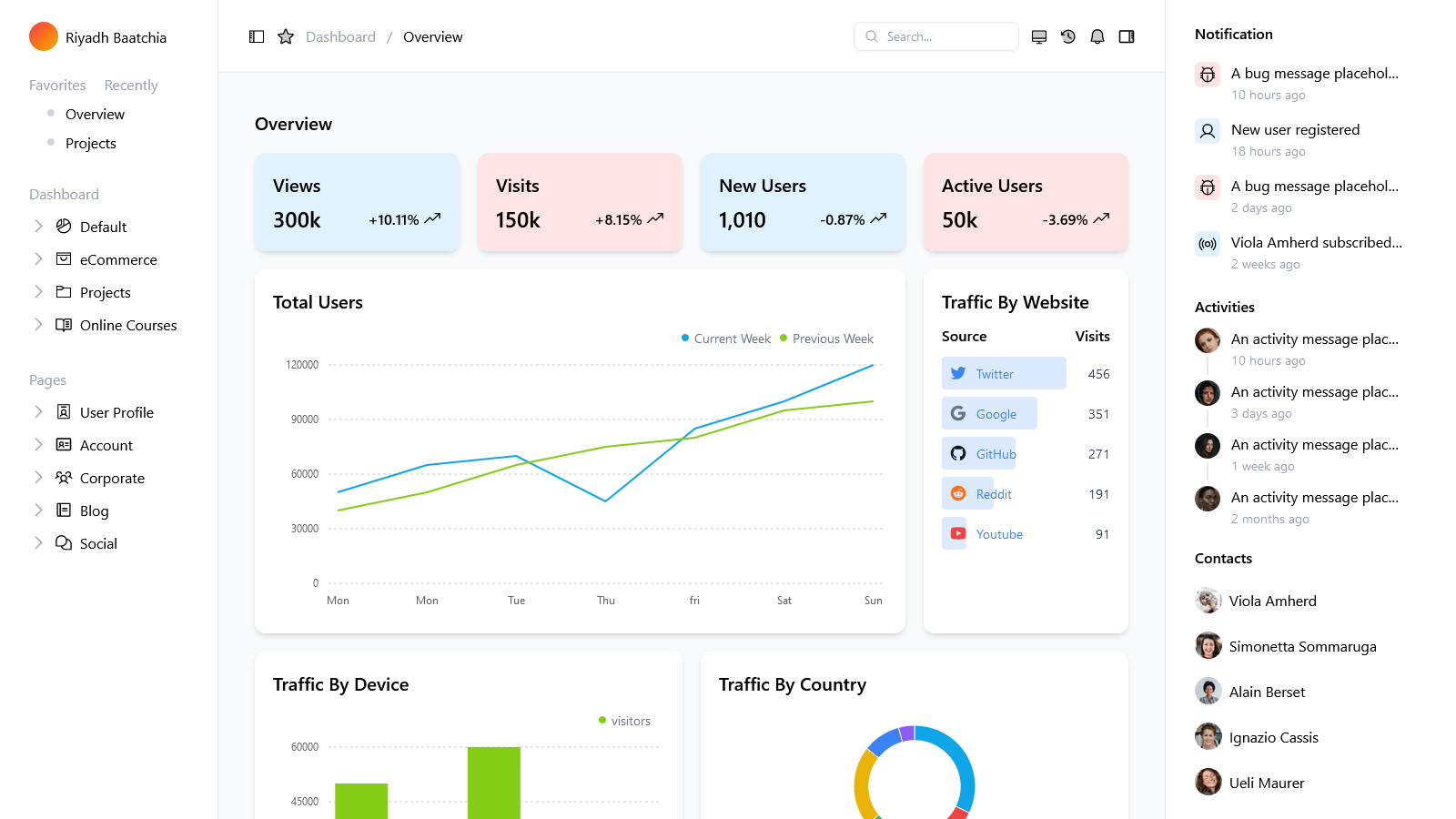Screen dimensions: 1456x819
Task: Expand the Default dashboard section
Action: tap(38, 226)
